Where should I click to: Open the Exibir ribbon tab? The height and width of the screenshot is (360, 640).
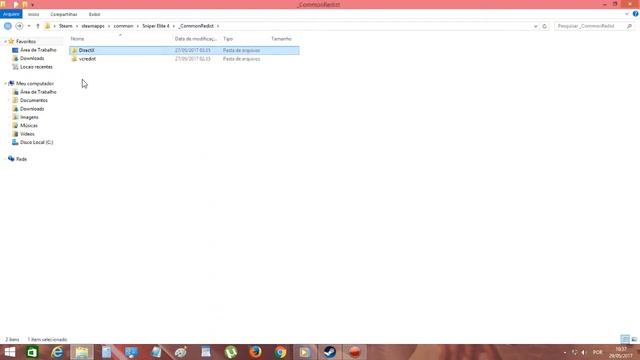94,14
